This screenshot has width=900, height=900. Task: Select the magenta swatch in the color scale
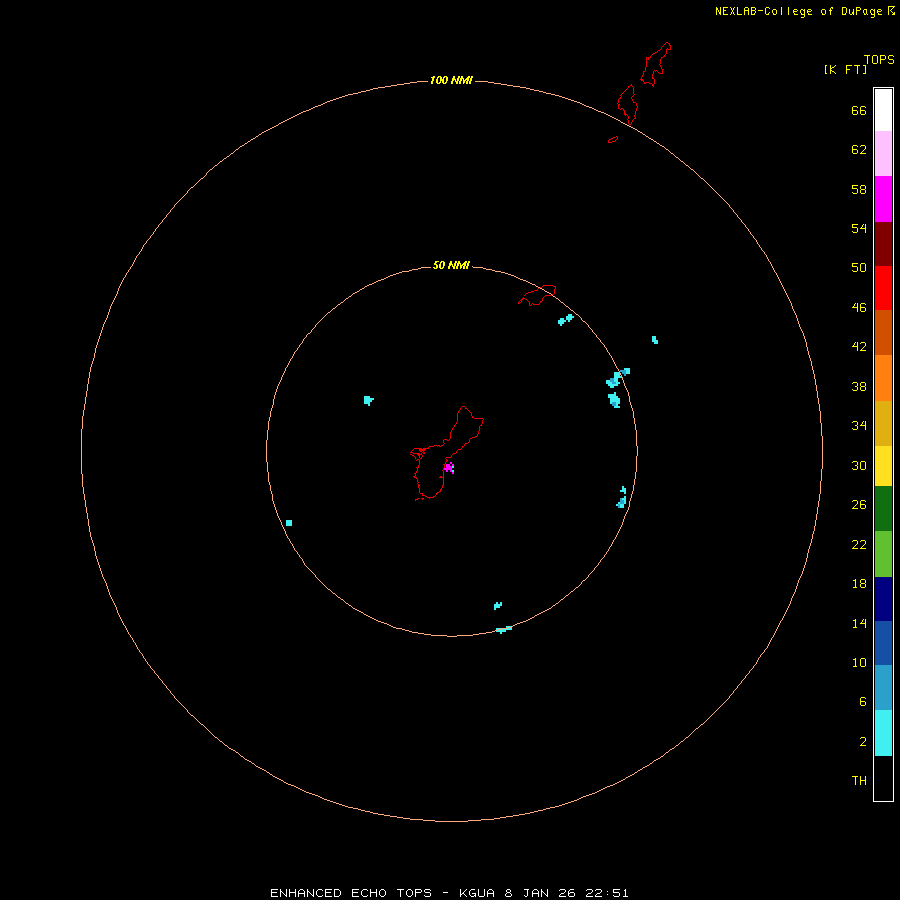[883, 199]
